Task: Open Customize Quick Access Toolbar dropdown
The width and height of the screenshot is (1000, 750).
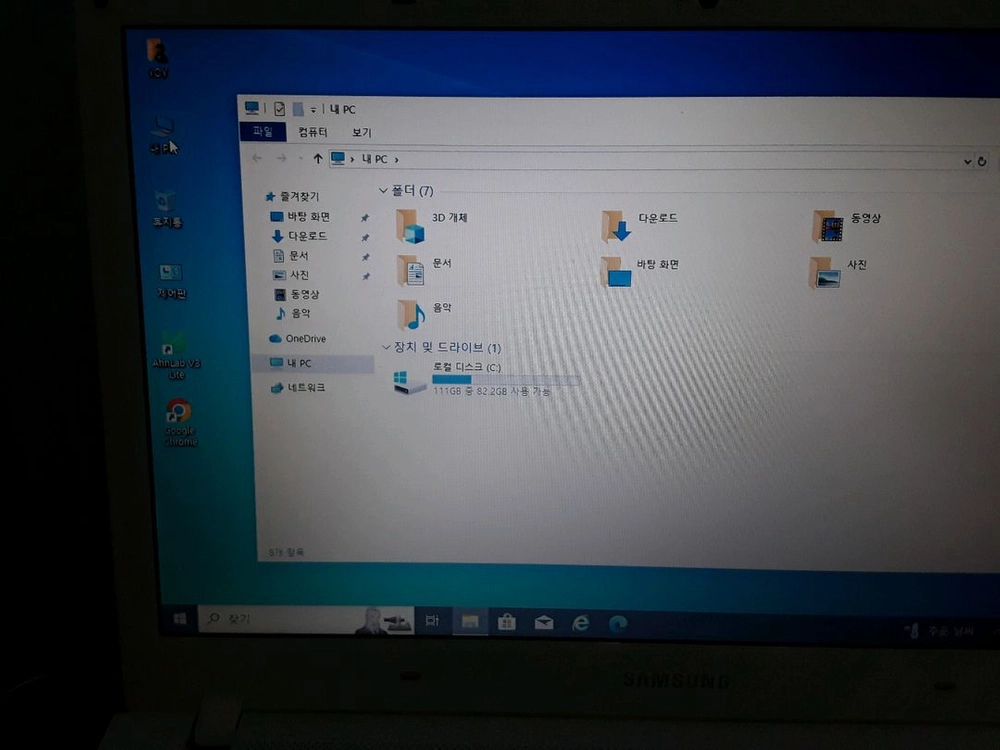Action: coord(313,110)
